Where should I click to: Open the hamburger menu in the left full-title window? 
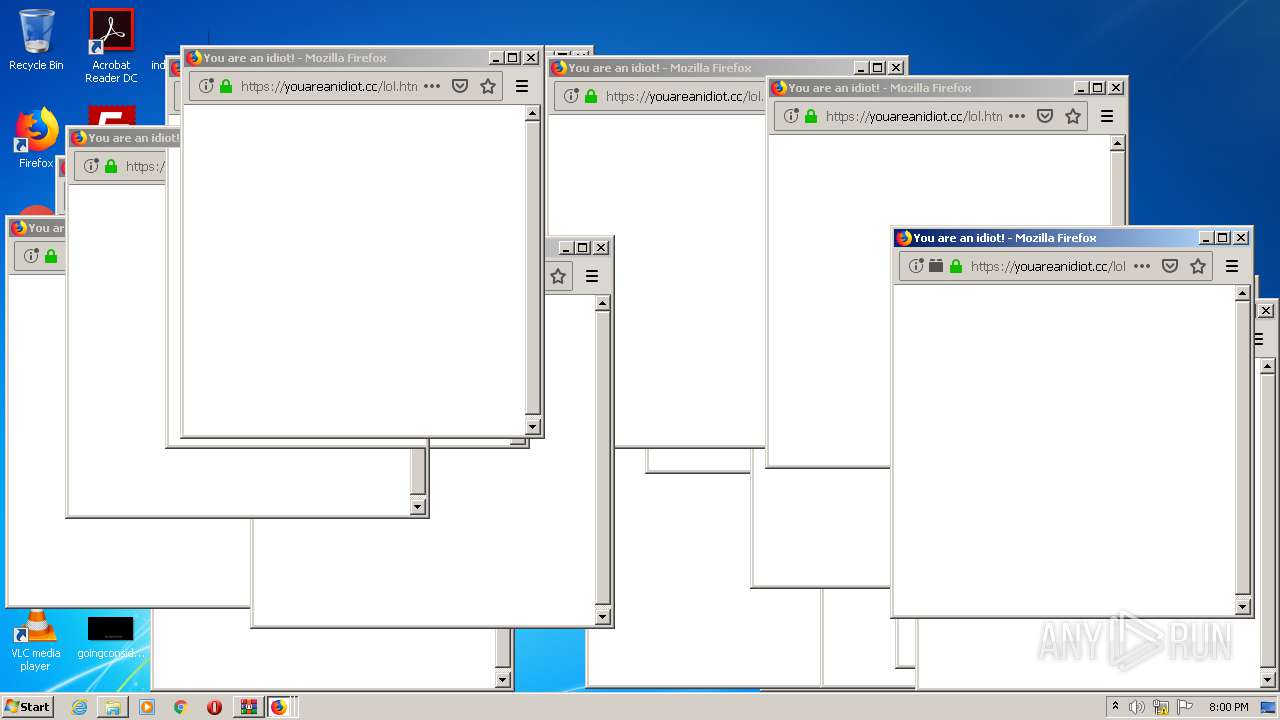click(522, 86)
